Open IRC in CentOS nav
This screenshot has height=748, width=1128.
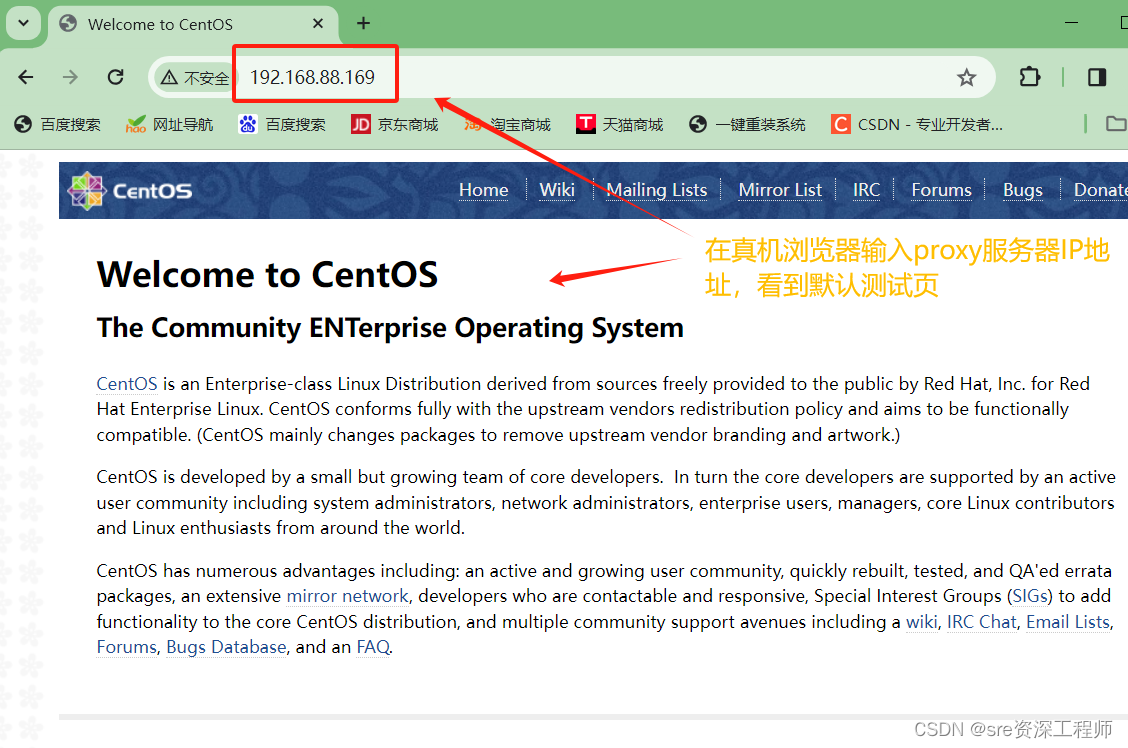[866, 190]
